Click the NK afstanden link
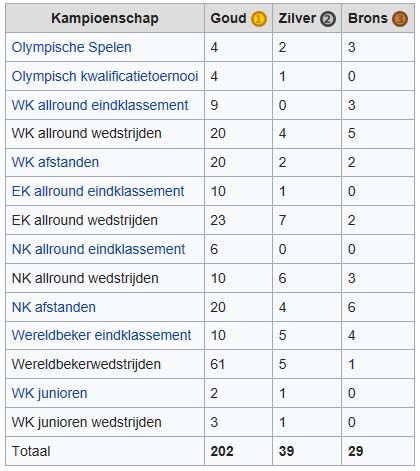Viewport: 420px width, 471px height. click(x=54, y=307)
